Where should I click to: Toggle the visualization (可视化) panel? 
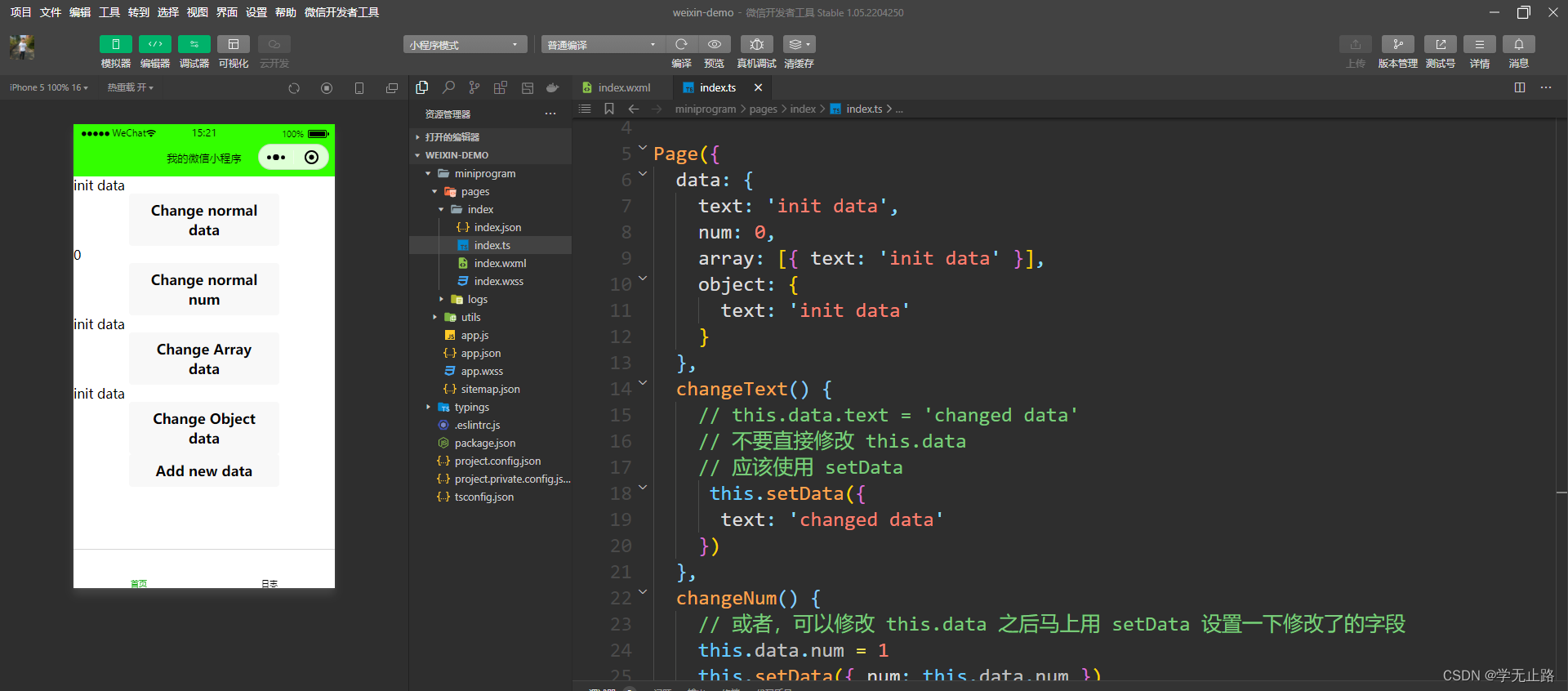[x=234, y=44]
